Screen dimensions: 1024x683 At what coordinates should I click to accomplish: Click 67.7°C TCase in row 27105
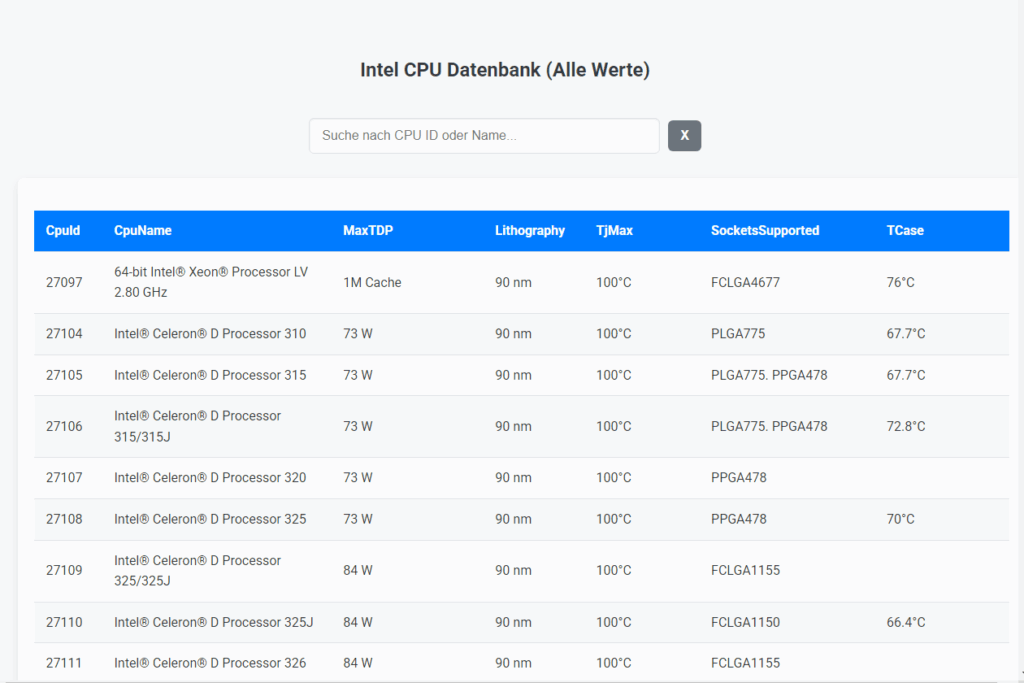coord(906,375)
